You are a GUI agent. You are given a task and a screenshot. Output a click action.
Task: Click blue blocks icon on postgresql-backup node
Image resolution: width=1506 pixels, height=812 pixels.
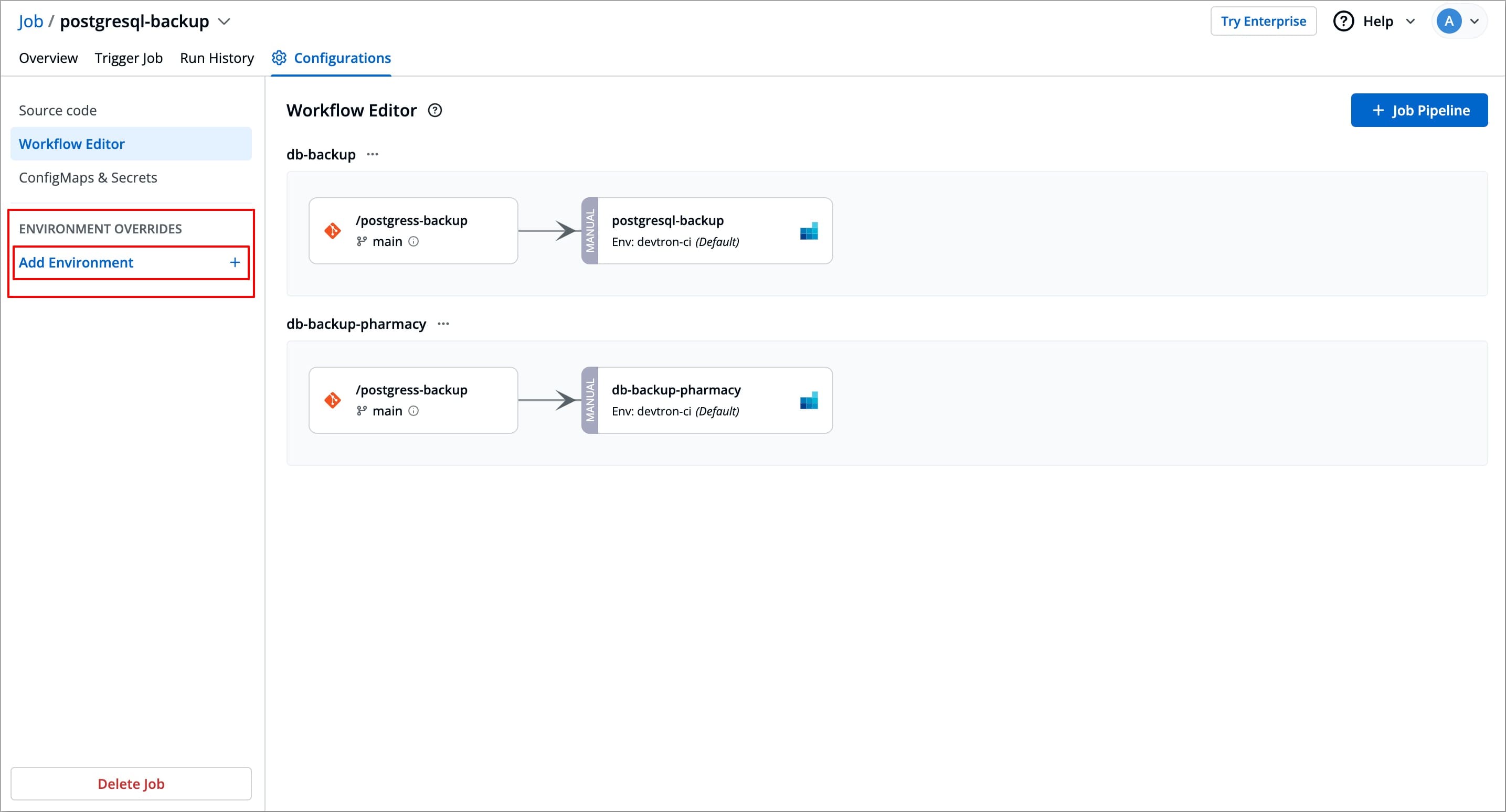click(x=809, y=231)
